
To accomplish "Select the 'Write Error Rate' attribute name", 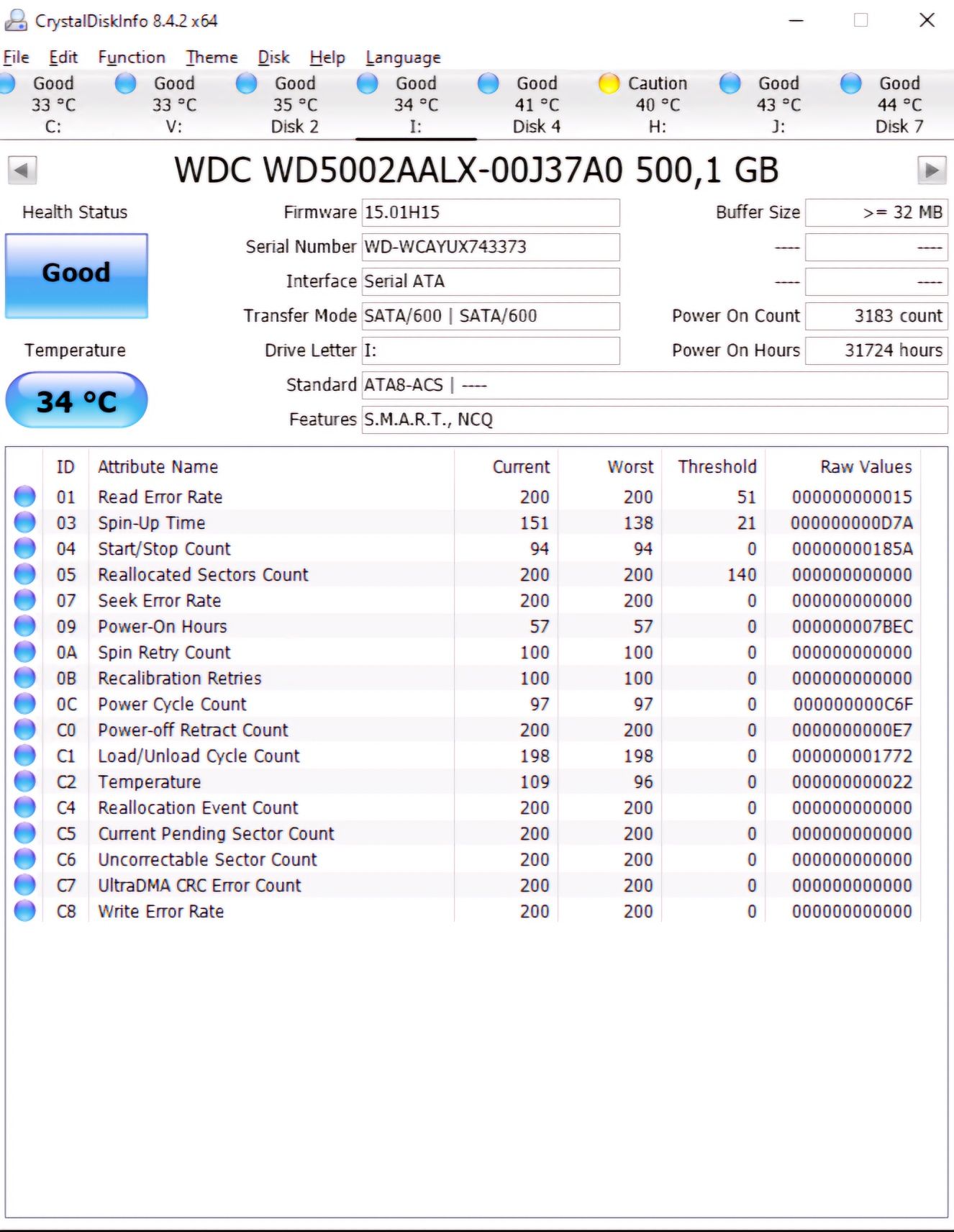I will [x=161, y=912].
